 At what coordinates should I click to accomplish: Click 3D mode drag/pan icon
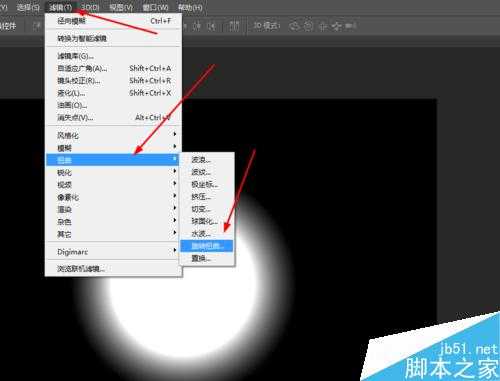tap(323, 26)
